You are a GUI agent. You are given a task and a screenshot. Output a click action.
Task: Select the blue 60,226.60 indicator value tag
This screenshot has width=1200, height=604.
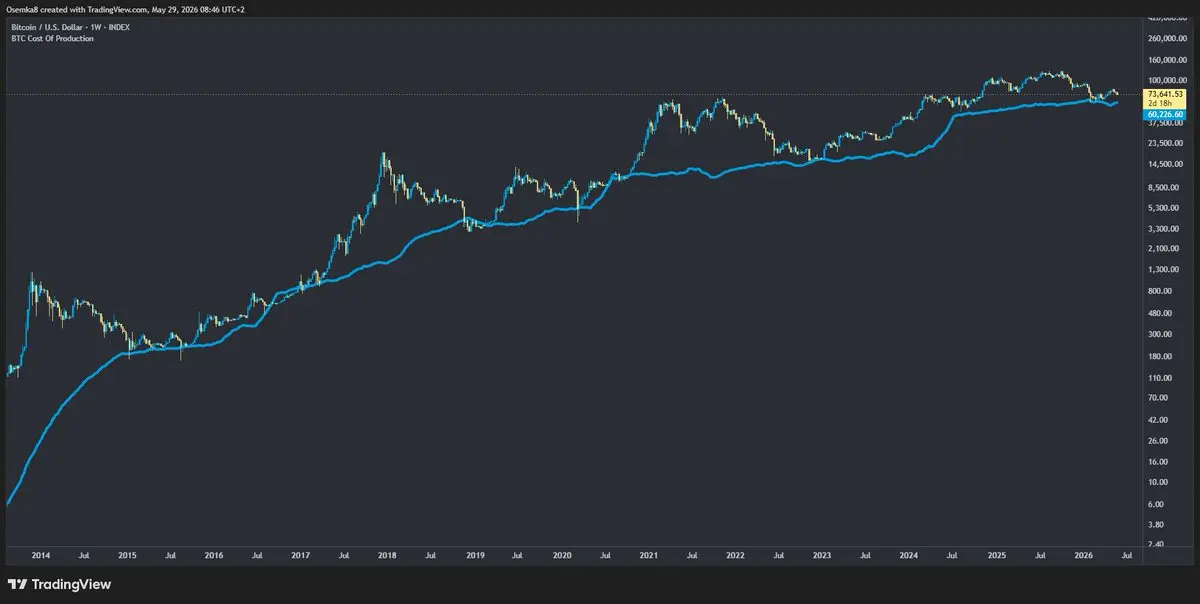coord(1164,115)
